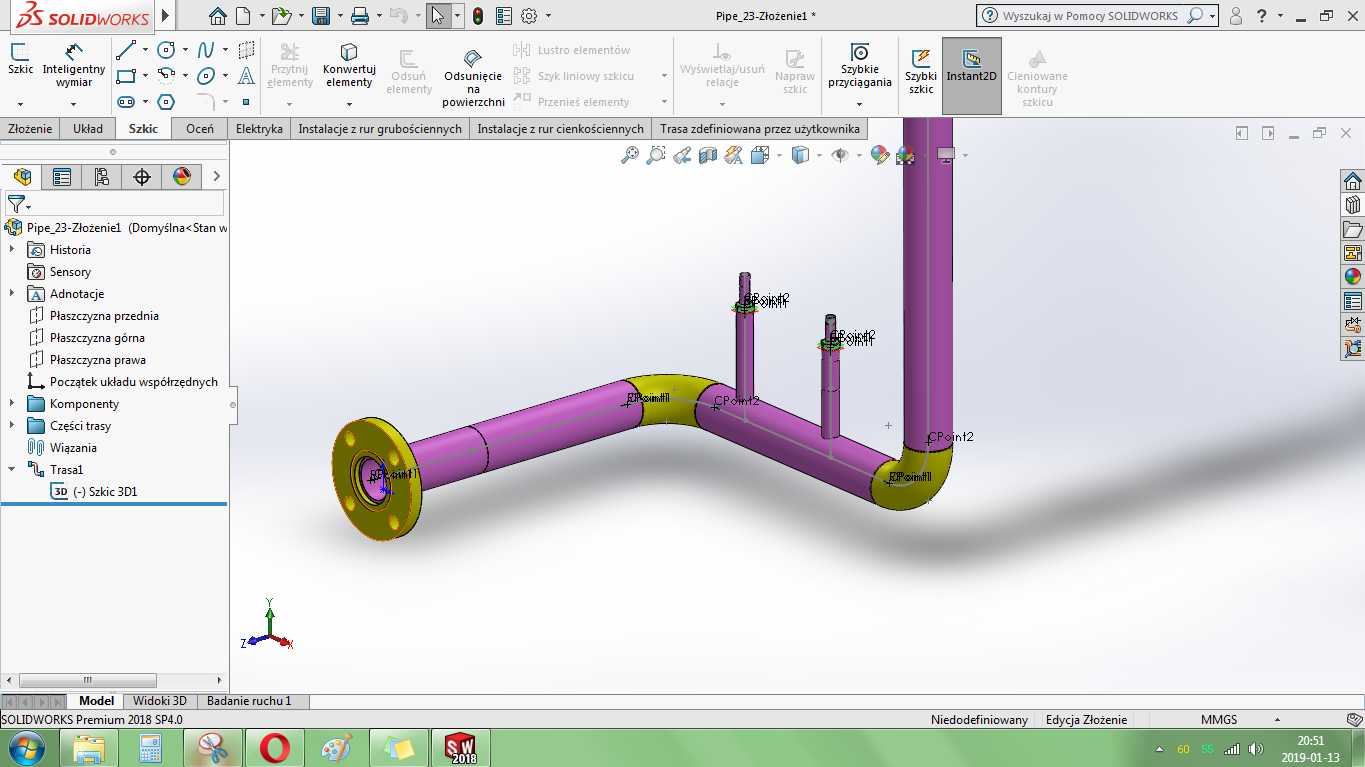
Task: Open the Appearances color ball in the task pane
Action: tap(1353, 277)
